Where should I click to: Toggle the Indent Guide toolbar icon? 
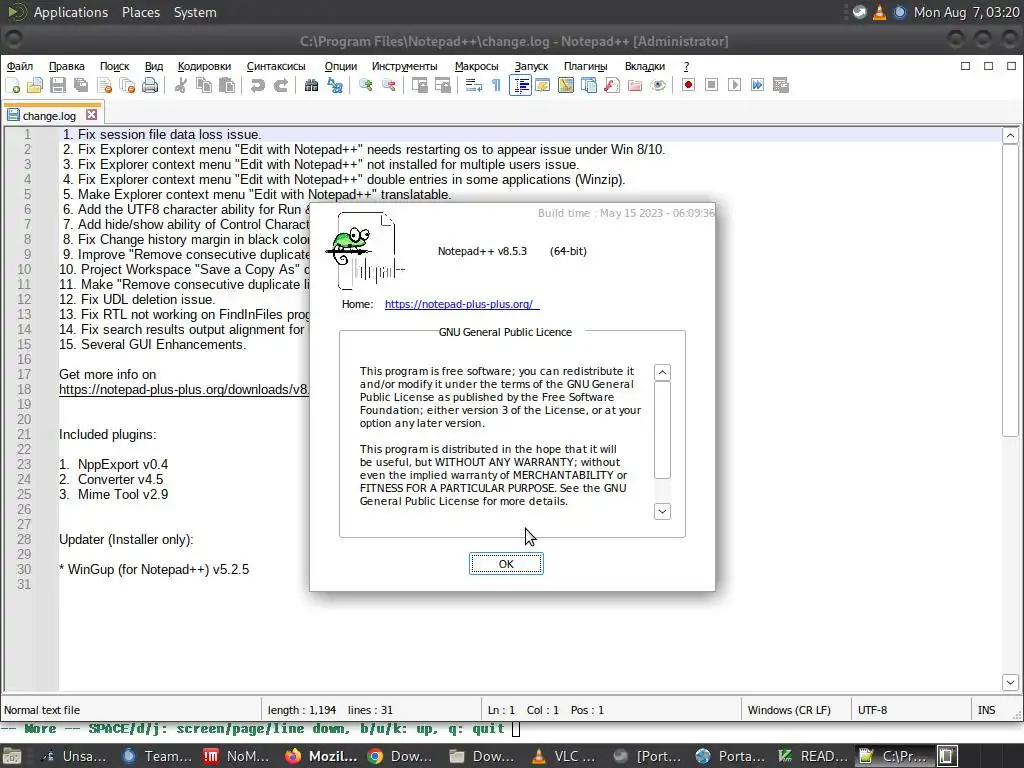(520, 85)
